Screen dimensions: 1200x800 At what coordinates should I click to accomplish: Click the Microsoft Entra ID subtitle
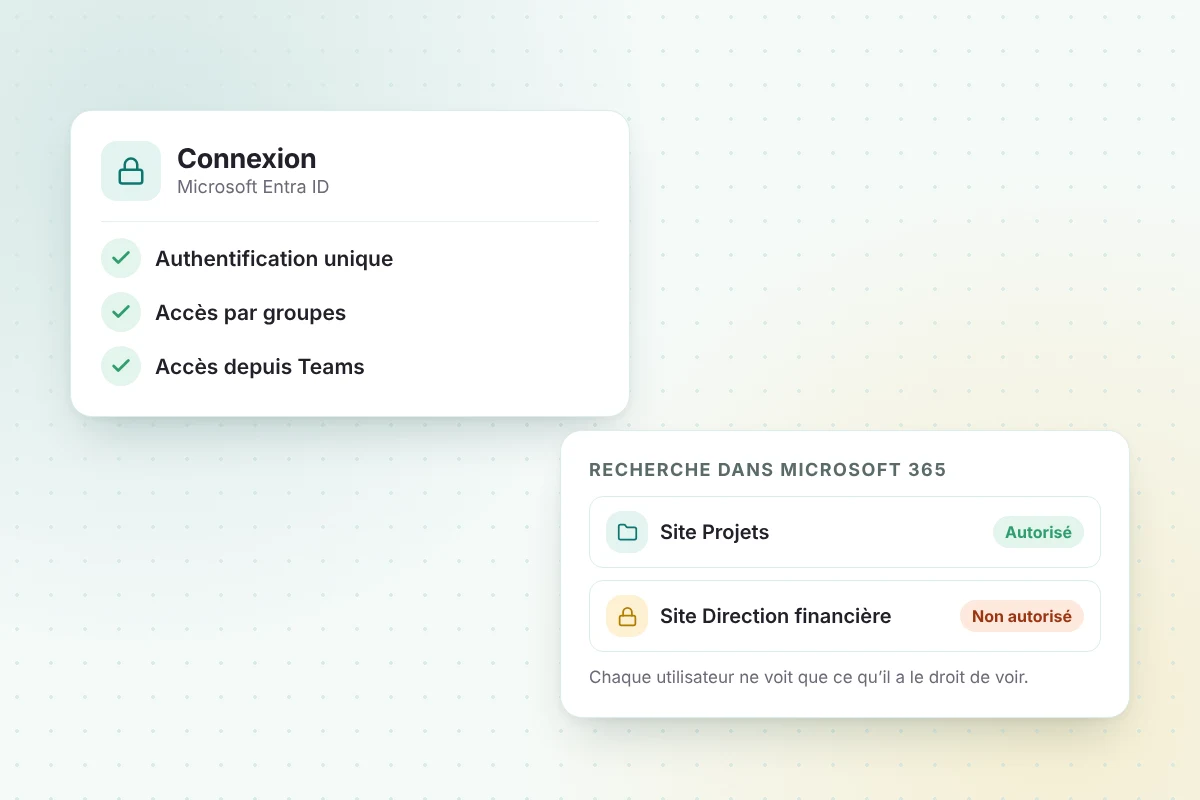(253, 187)
